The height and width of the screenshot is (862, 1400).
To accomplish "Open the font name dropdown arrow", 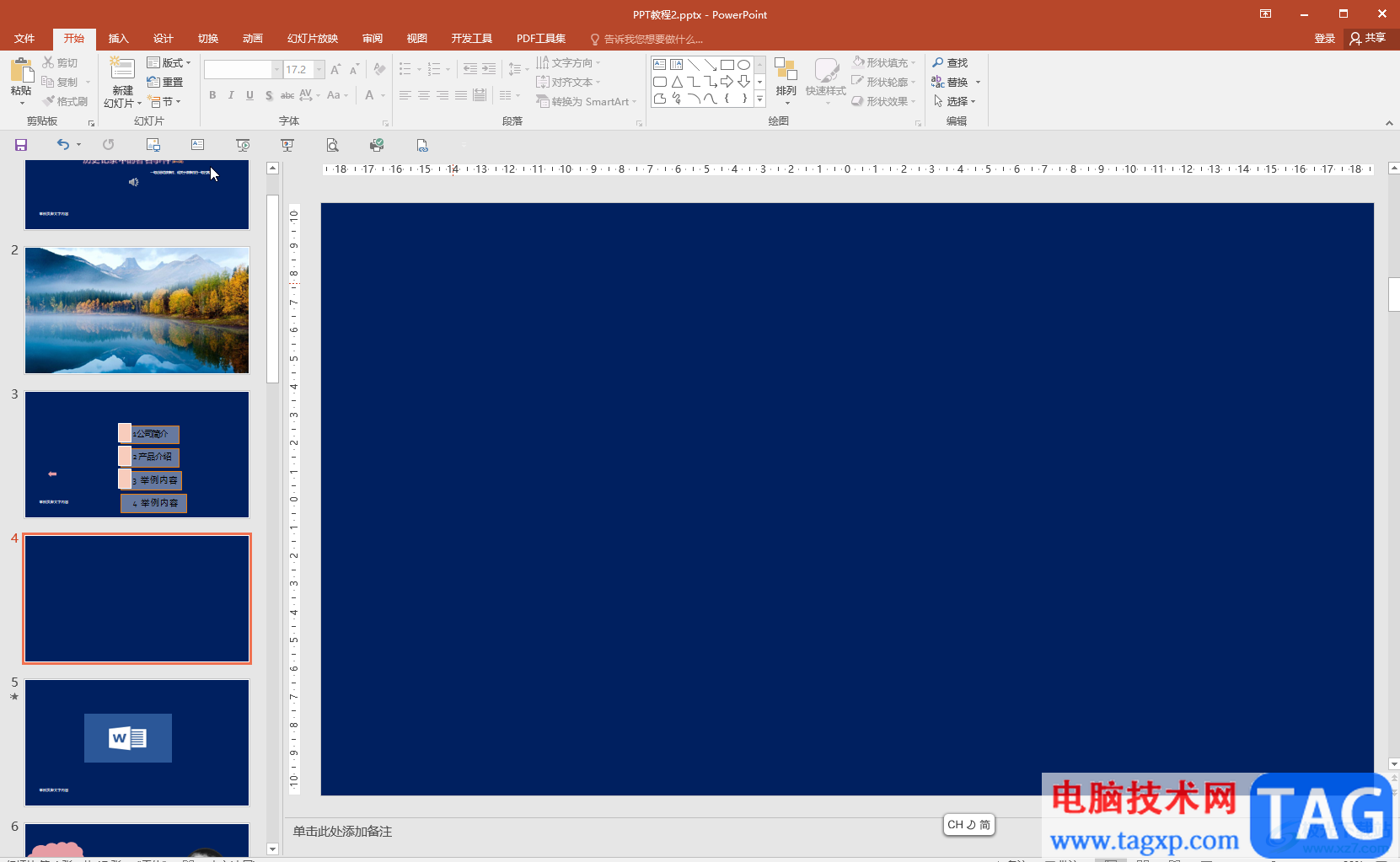I will 276,69.
